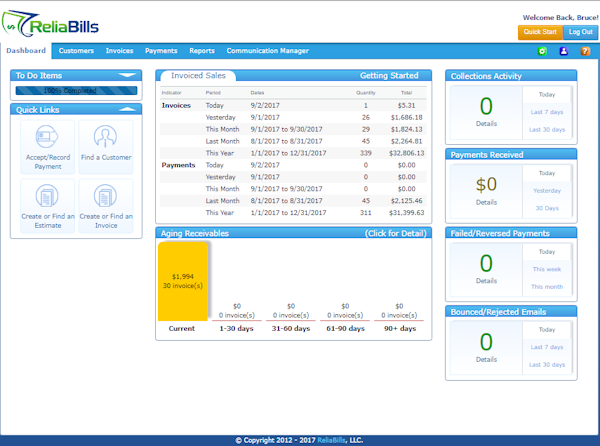Viewport: 600px width, 446px height.
Task: Click the $31,399.63 payments This Year total
Action: pos(406,213)
